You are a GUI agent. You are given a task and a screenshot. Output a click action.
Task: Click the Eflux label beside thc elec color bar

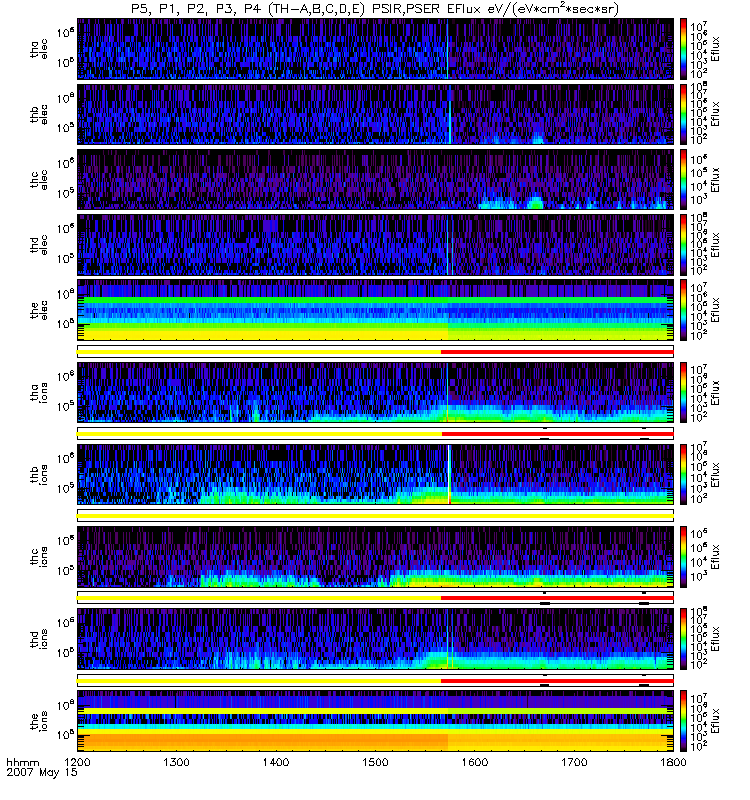(715, 180)
